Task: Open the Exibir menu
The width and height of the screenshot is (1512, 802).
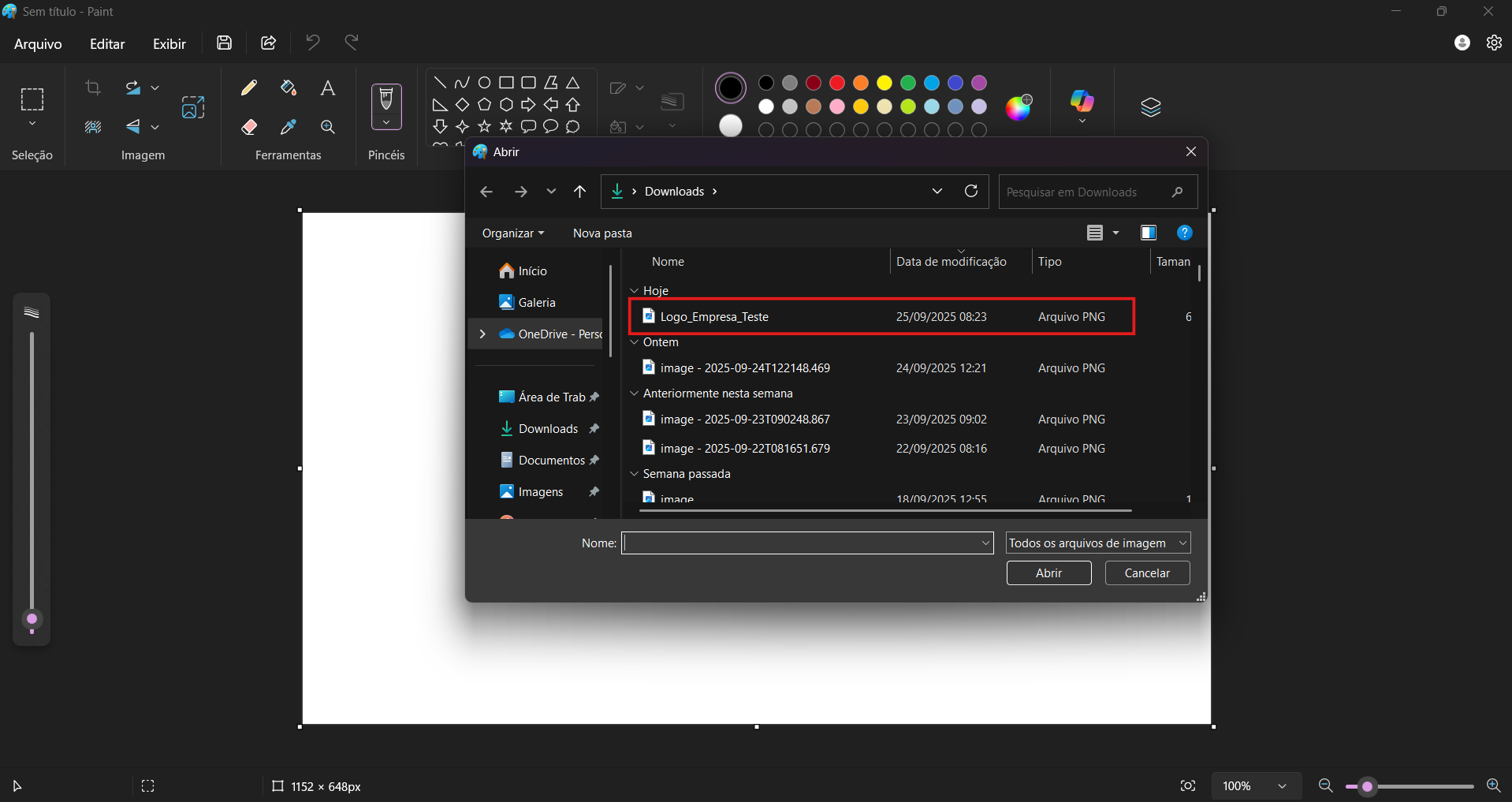Action: click(169, 44)
